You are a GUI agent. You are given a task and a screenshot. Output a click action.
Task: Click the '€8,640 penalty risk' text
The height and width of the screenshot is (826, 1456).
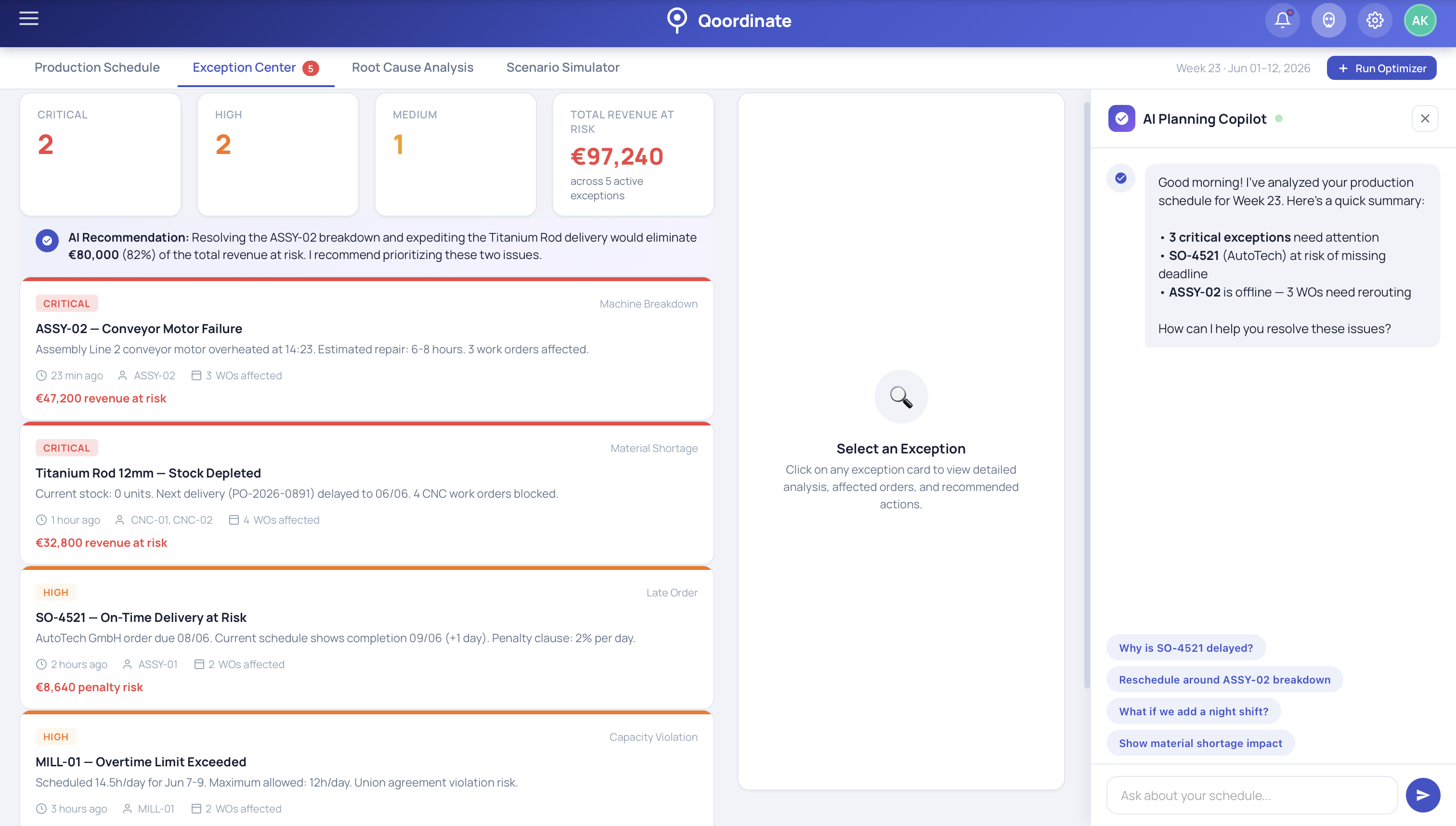tap(89, 687)
